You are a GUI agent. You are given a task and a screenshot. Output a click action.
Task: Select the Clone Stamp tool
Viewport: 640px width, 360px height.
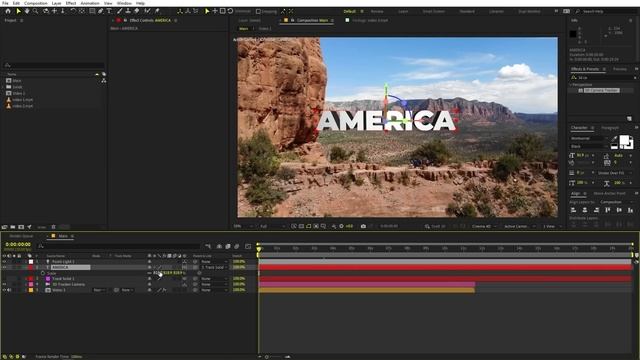pyautogui.click(x=128, y=11)
